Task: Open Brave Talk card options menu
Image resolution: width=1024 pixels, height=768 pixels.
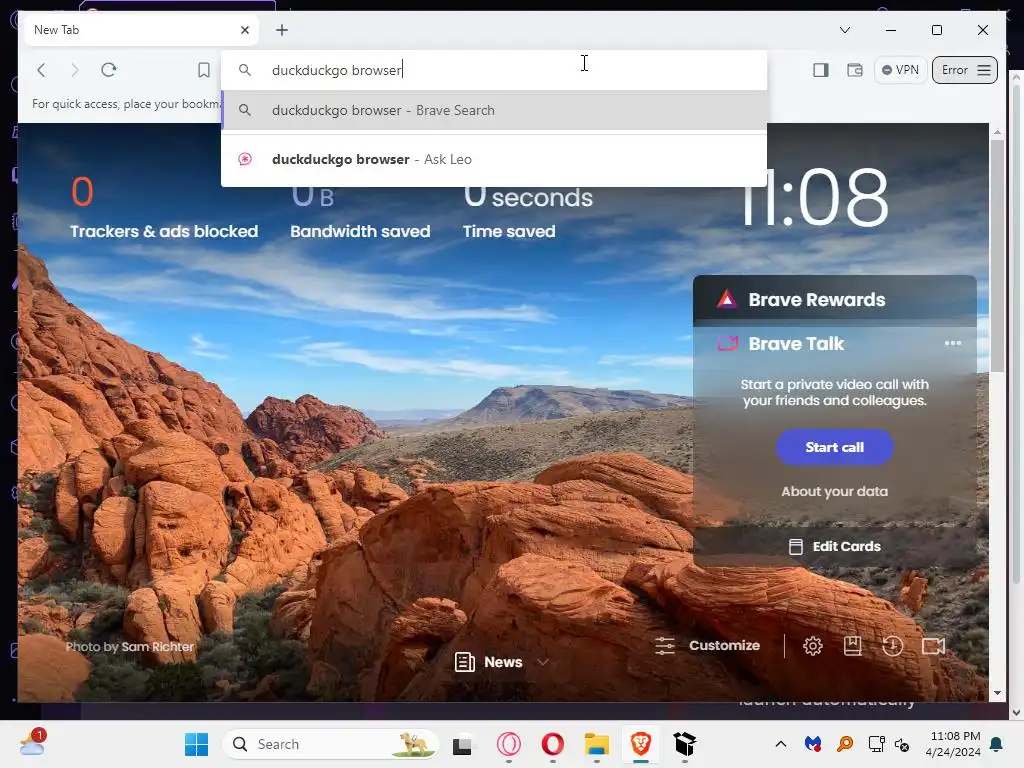Action: (x=953, y=344)
